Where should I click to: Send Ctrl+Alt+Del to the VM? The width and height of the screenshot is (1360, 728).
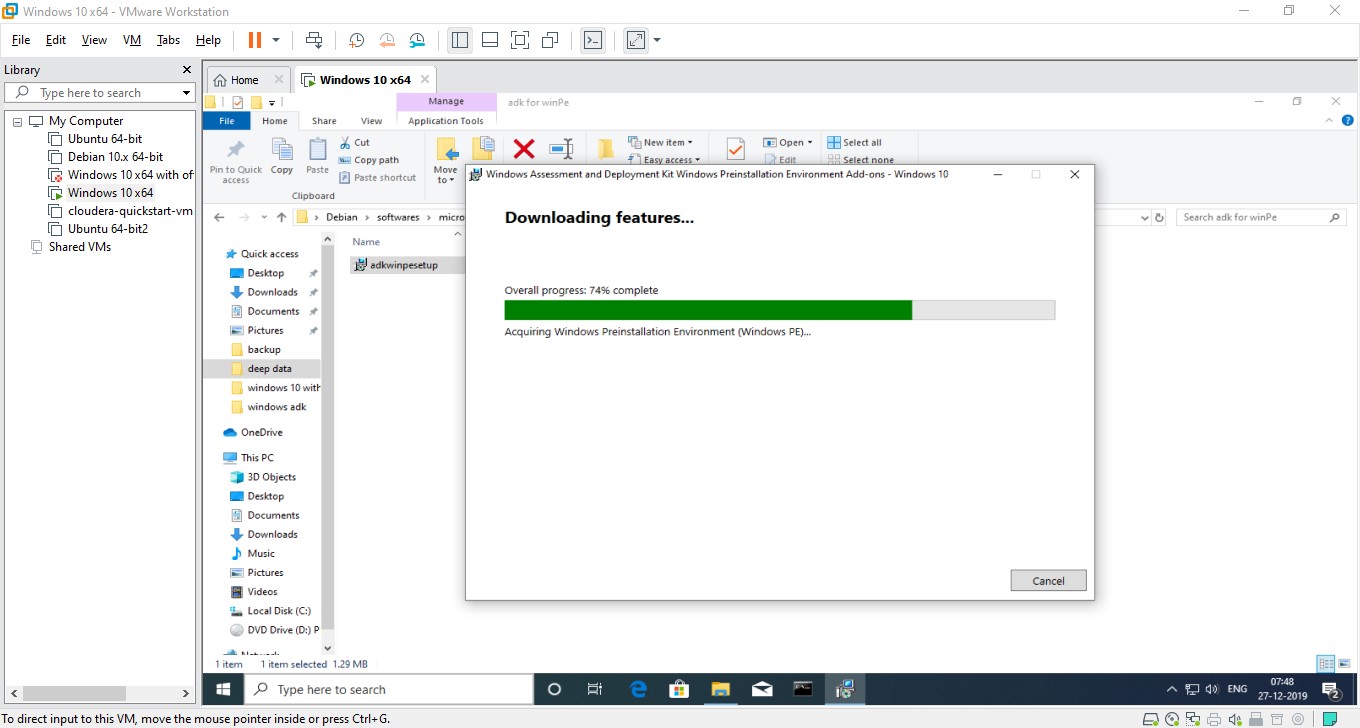[314, 40]
